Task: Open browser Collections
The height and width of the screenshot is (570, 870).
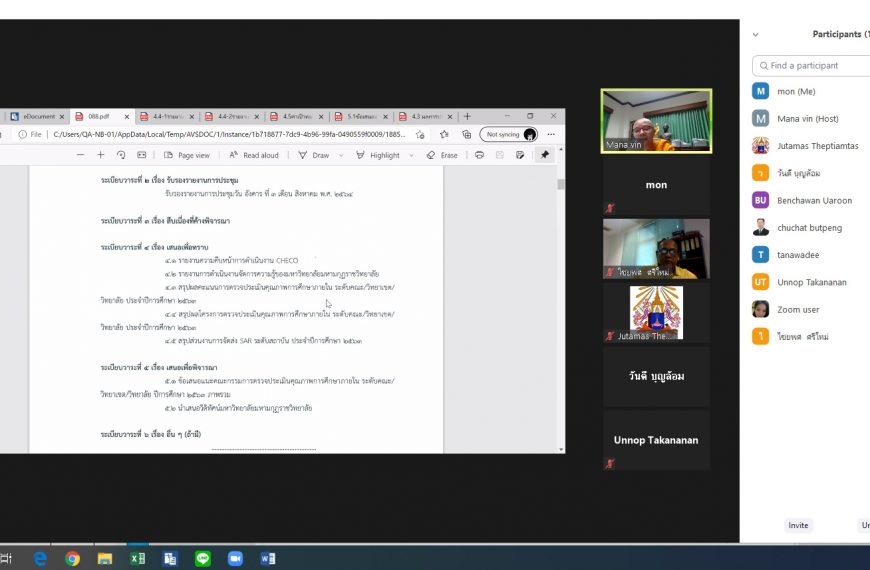Action: click(467, 134)
